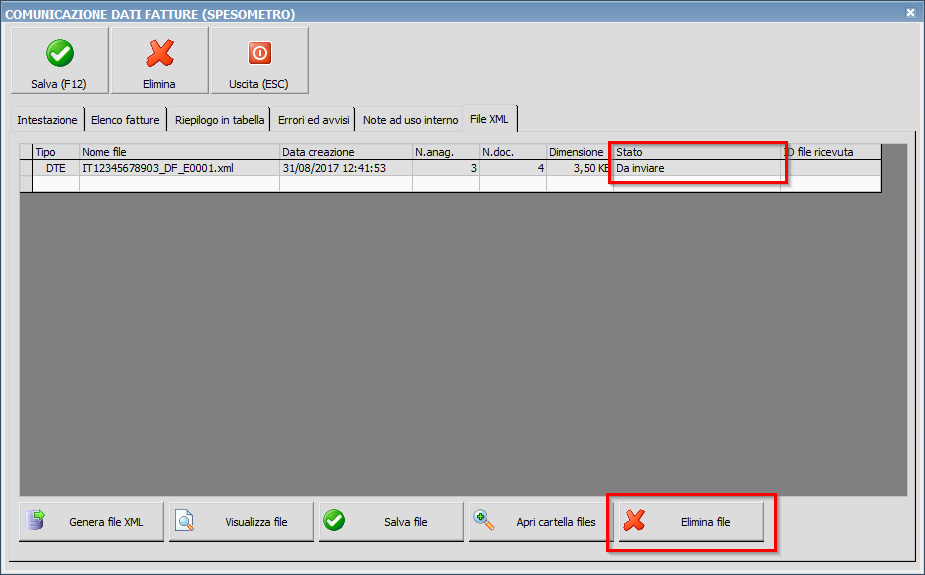Click the red power Uscita (ESC) icon

pyautogui.click(x=260, y=53)
